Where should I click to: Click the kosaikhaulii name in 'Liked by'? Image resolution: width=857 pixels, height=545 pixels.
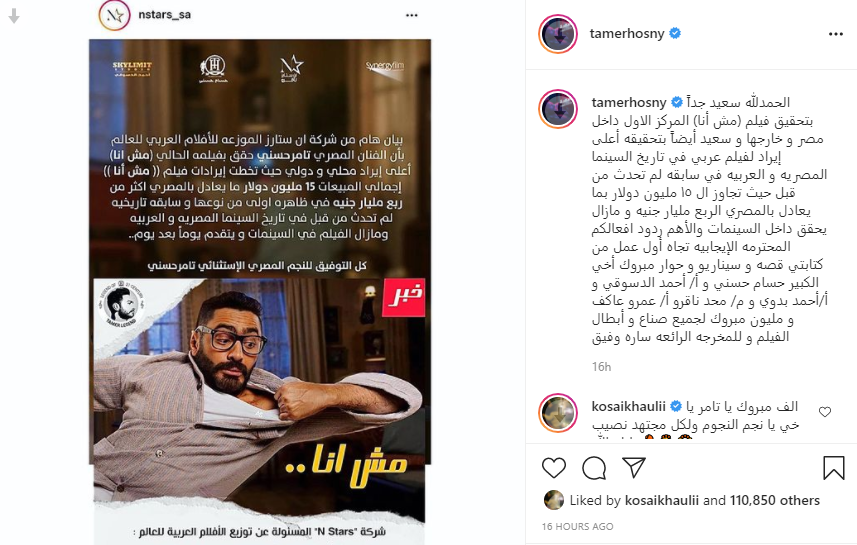tap(661, 500)
